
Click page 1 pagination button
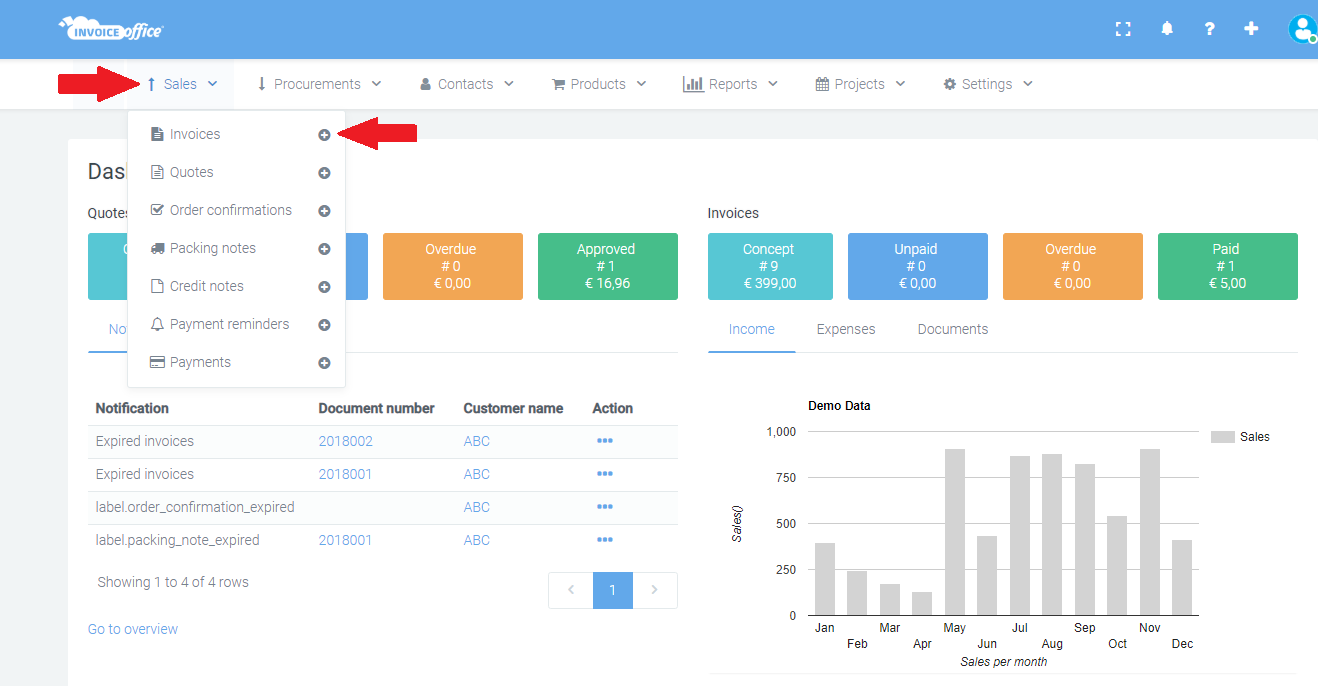(613, 590)
